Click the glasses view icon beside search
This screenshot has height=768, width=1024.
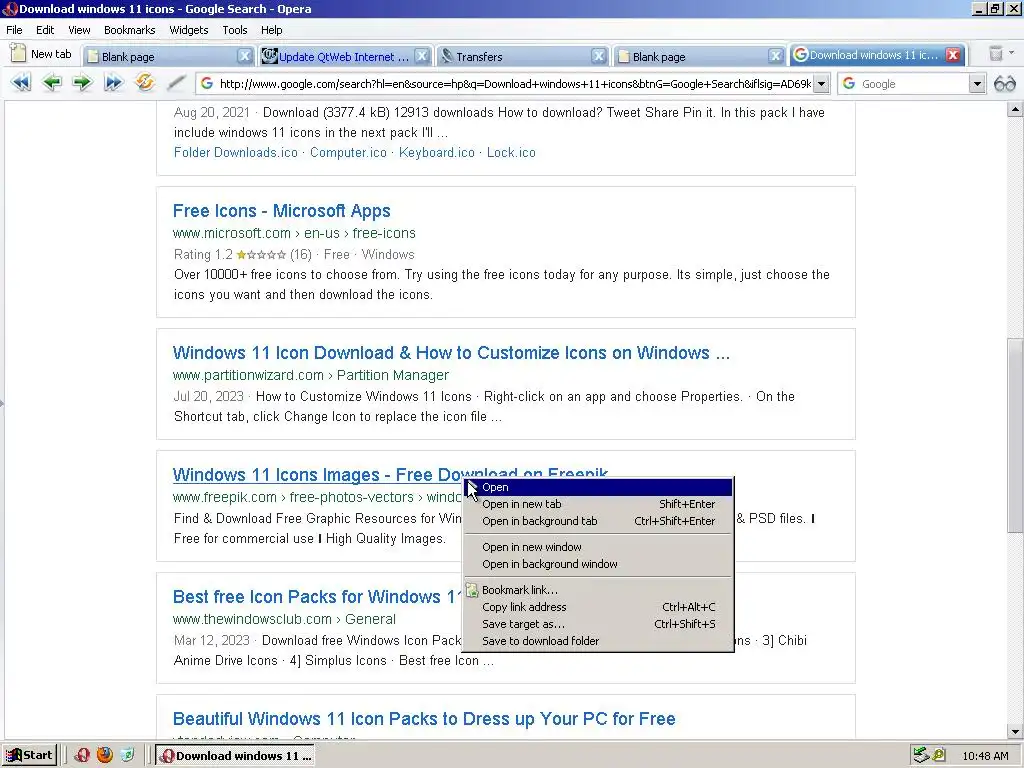(1004, 84)
